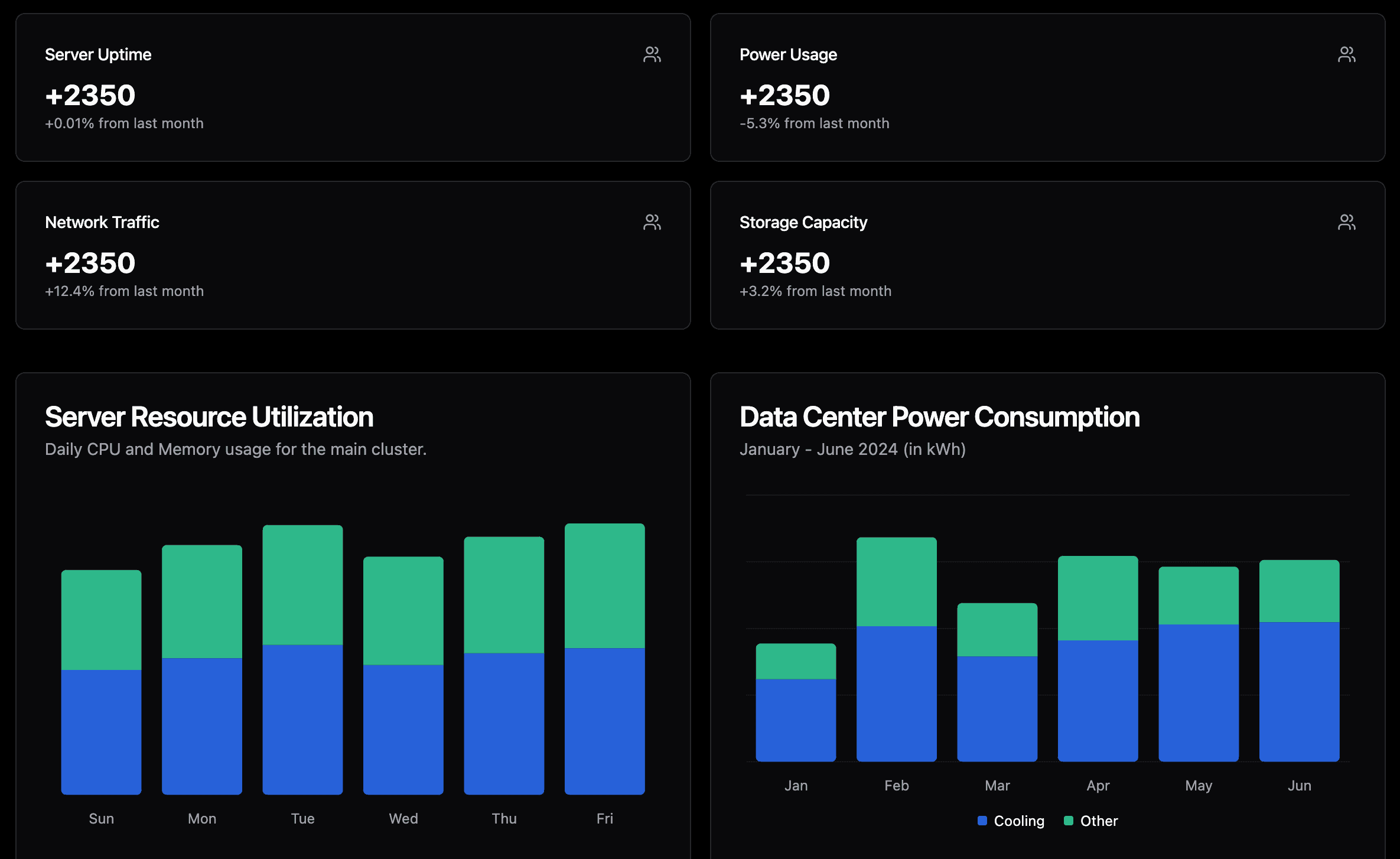Click the Thu axis label
The height and width of the screenshot is (859, 1400).
click(x=504, y=819)
